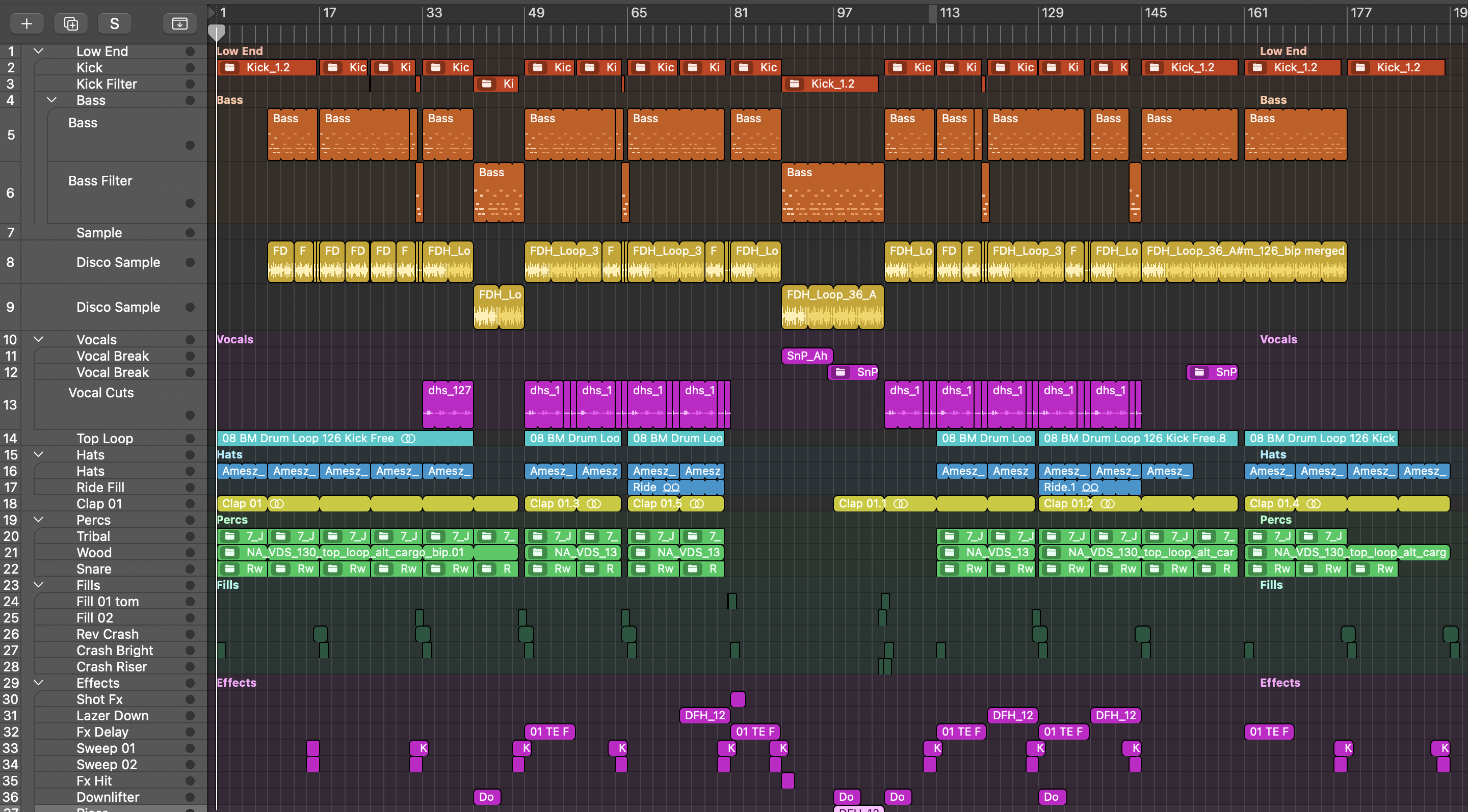Click the first 01 TE F region

pos(549,732)
